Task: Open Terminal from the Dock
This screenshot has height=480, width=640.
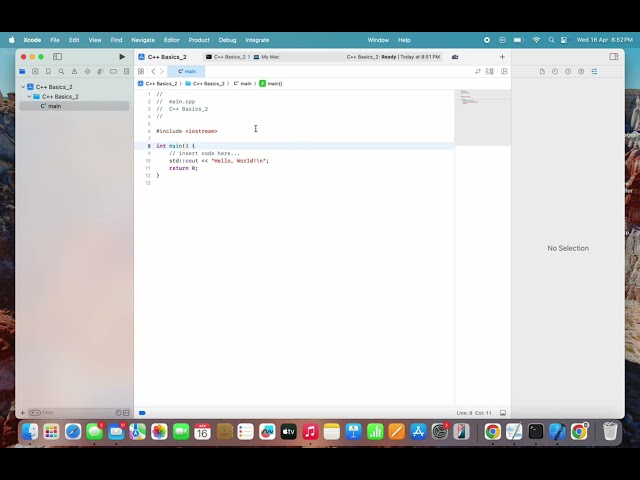Action: click(536, 431)
